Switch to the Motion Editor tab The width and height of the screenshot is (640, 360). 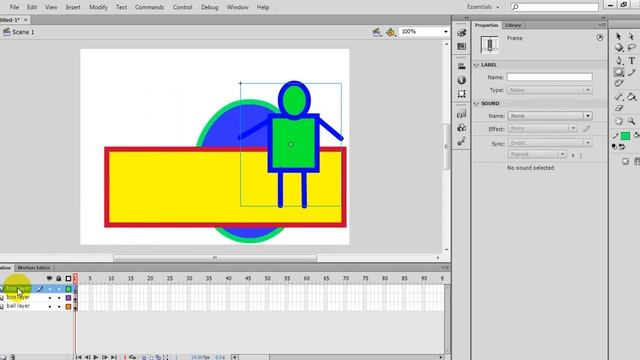(34, 268)
